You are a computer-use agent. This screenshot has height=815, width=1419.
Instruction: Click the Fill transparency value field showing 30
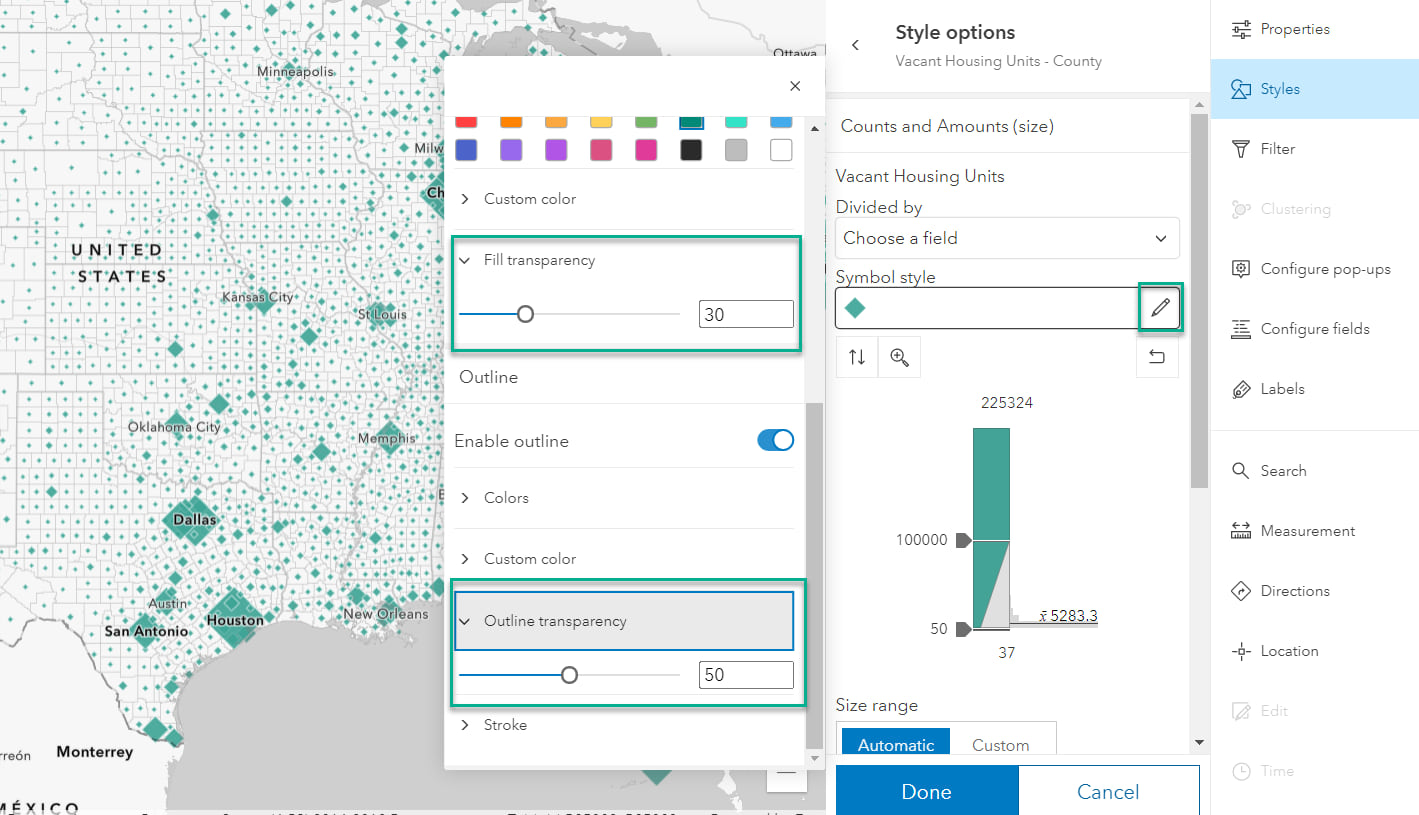pos(746,314)
